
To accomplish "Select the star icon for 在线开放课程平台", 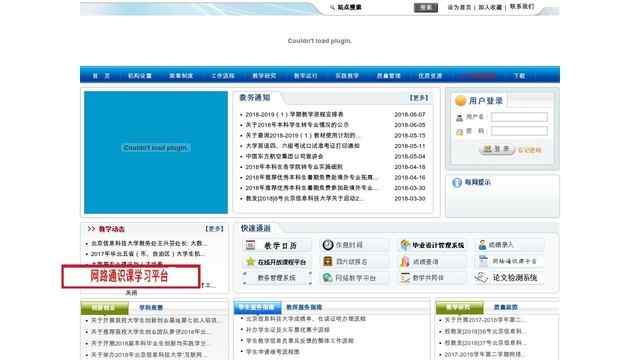I will pyautogui.click(x=251, y=262).
